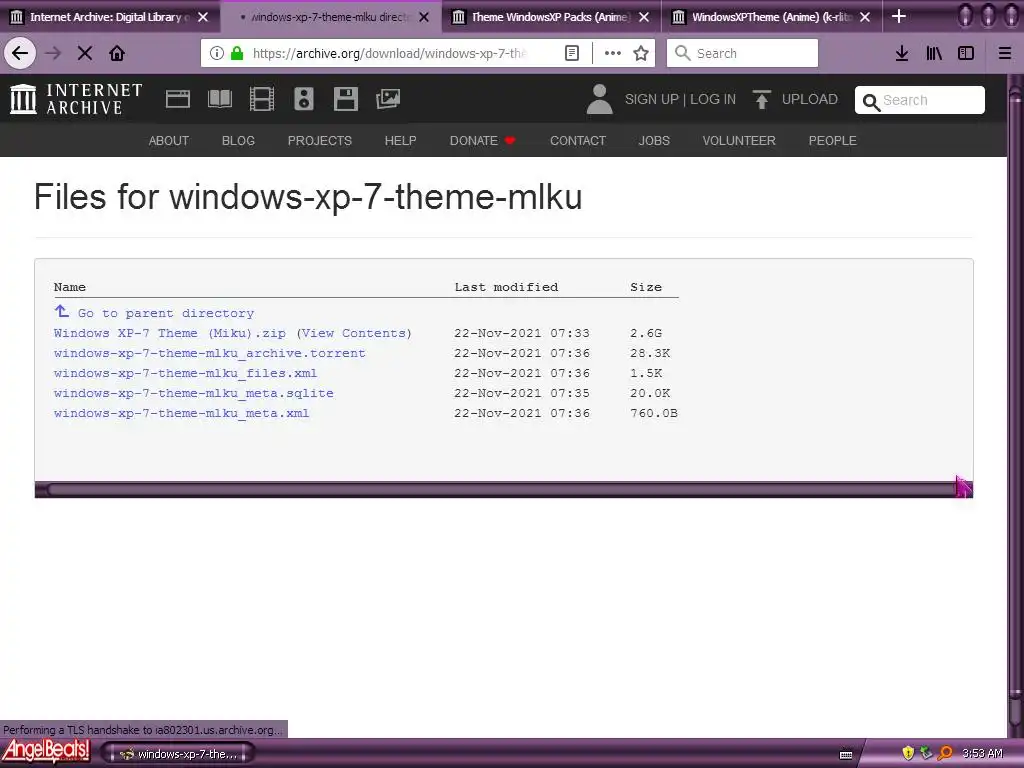Click the UPLOAD text link
Image resolution: width=1024 pixels, height=768 pixels.
pos(810,99)
